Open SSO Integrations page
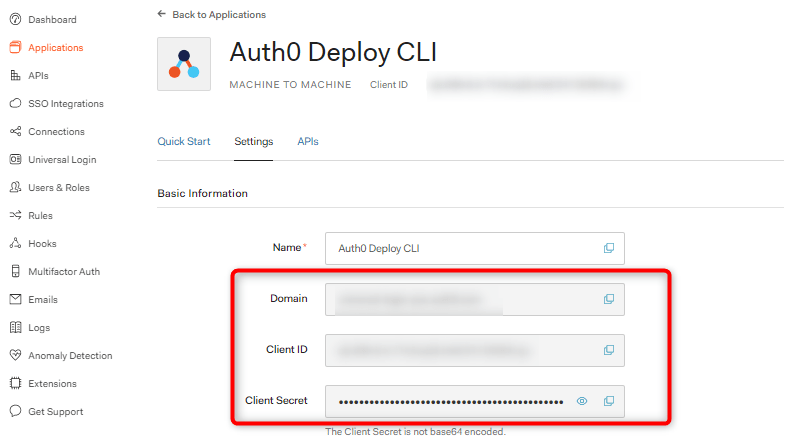 (x=66, y=104)
